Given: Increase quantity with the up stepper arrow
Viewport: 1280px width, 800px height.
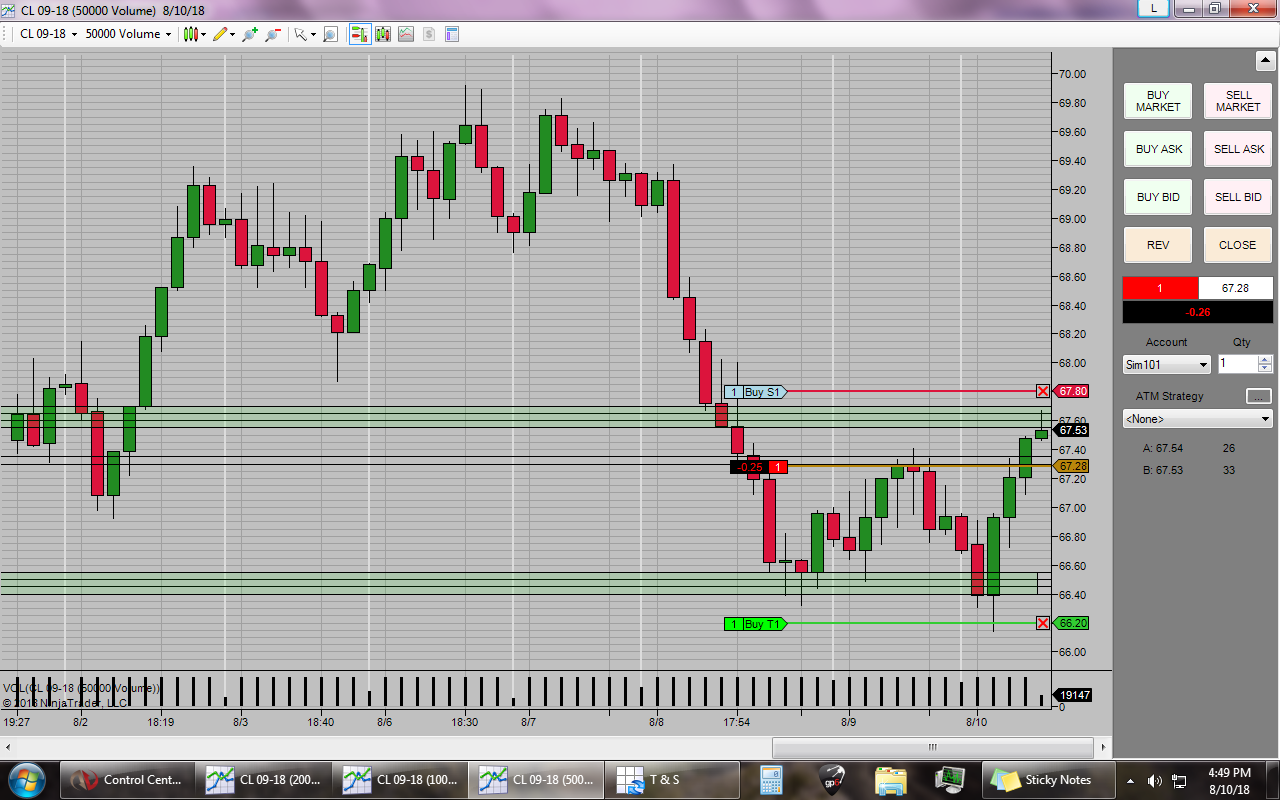Looking at the screenshot, I should (1265, 360).
